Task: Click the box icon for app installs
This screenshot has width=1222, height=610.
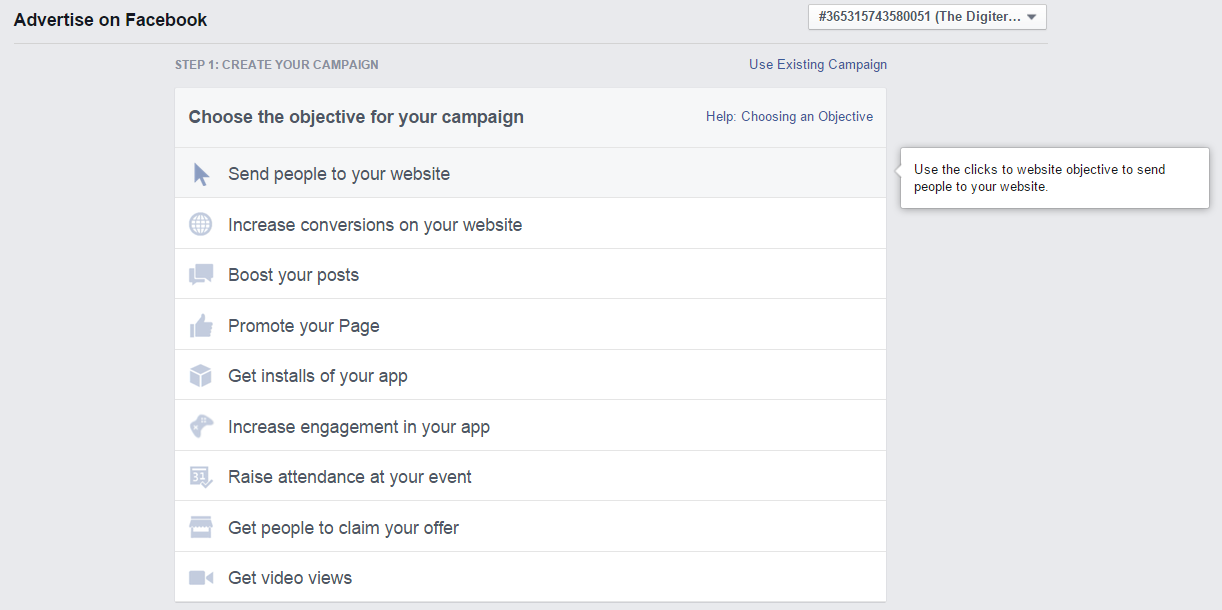Action: point(201,376)
